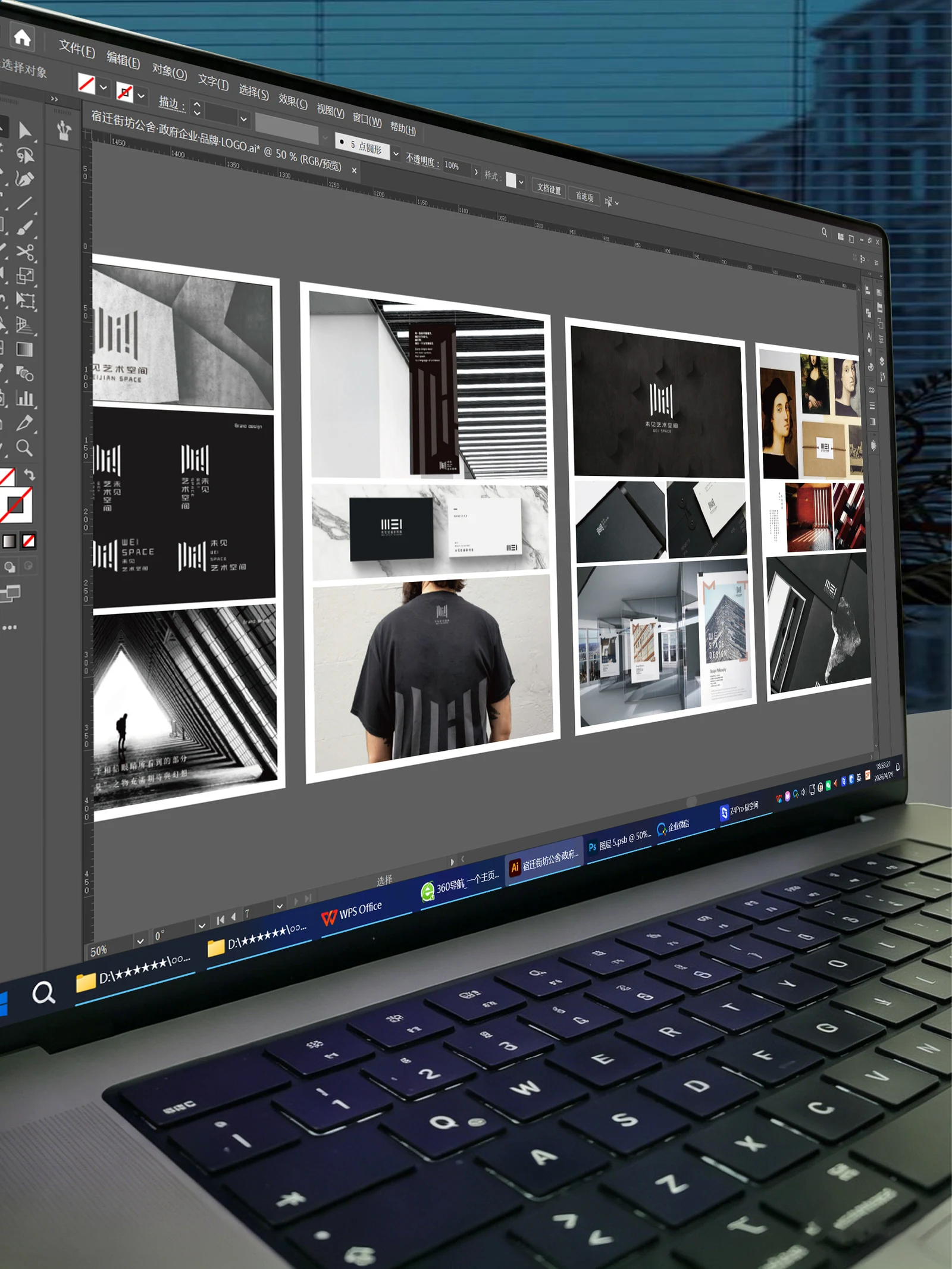This screenshot has width=952, height=1269.
Task: Open the 对象(O) menu
Action: point(170,71)
